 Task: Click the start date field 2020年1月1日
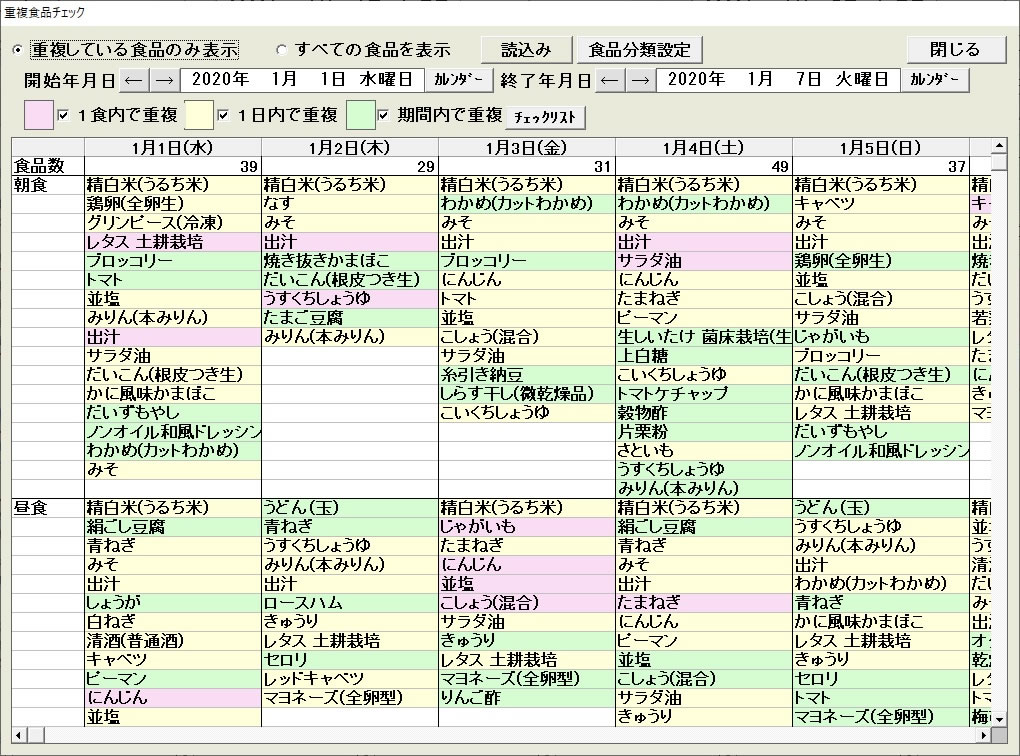(302, 79)
